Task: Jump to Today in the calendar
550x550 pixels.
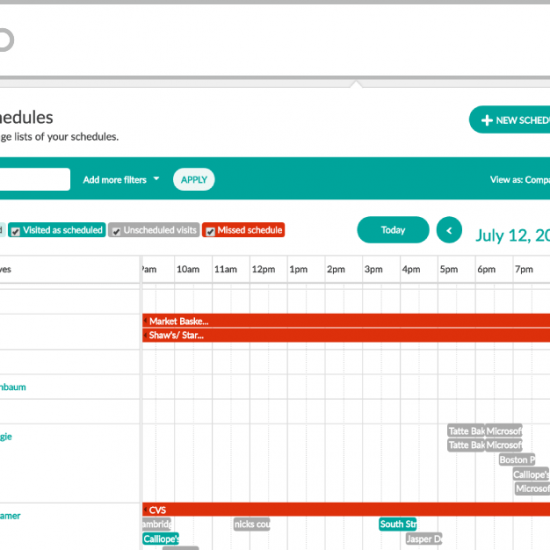Action: [x=393, y=230]
